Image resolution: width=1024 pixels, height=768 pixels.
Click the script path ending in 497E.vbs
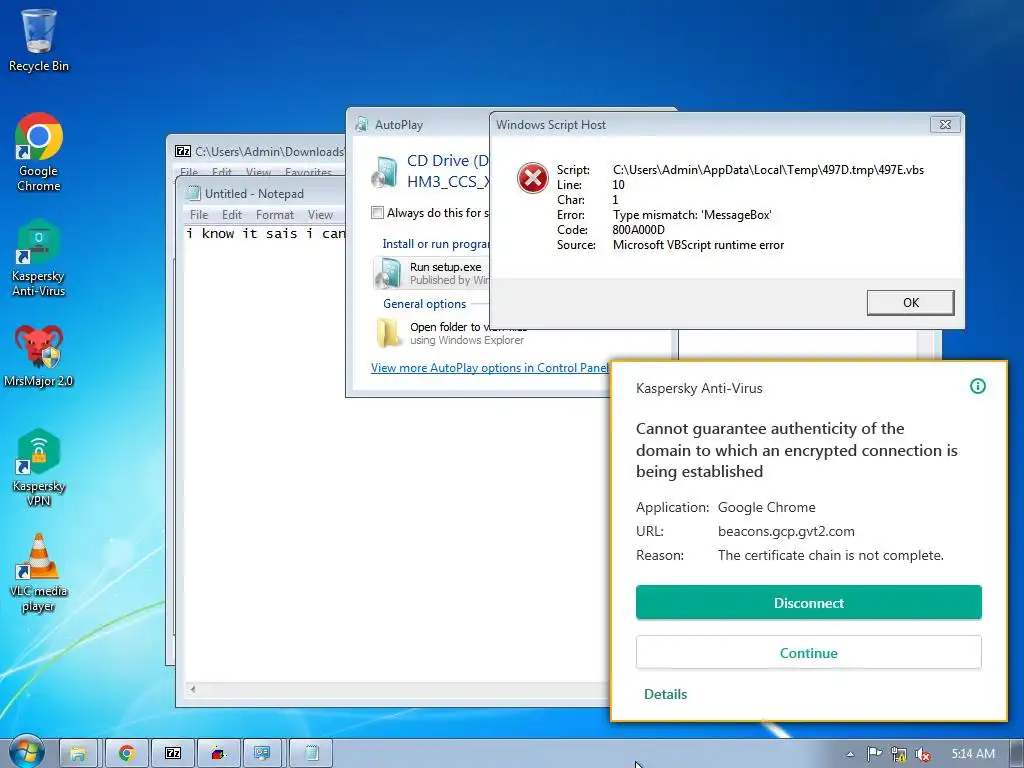pyautogui.click(x=768, y=170)
